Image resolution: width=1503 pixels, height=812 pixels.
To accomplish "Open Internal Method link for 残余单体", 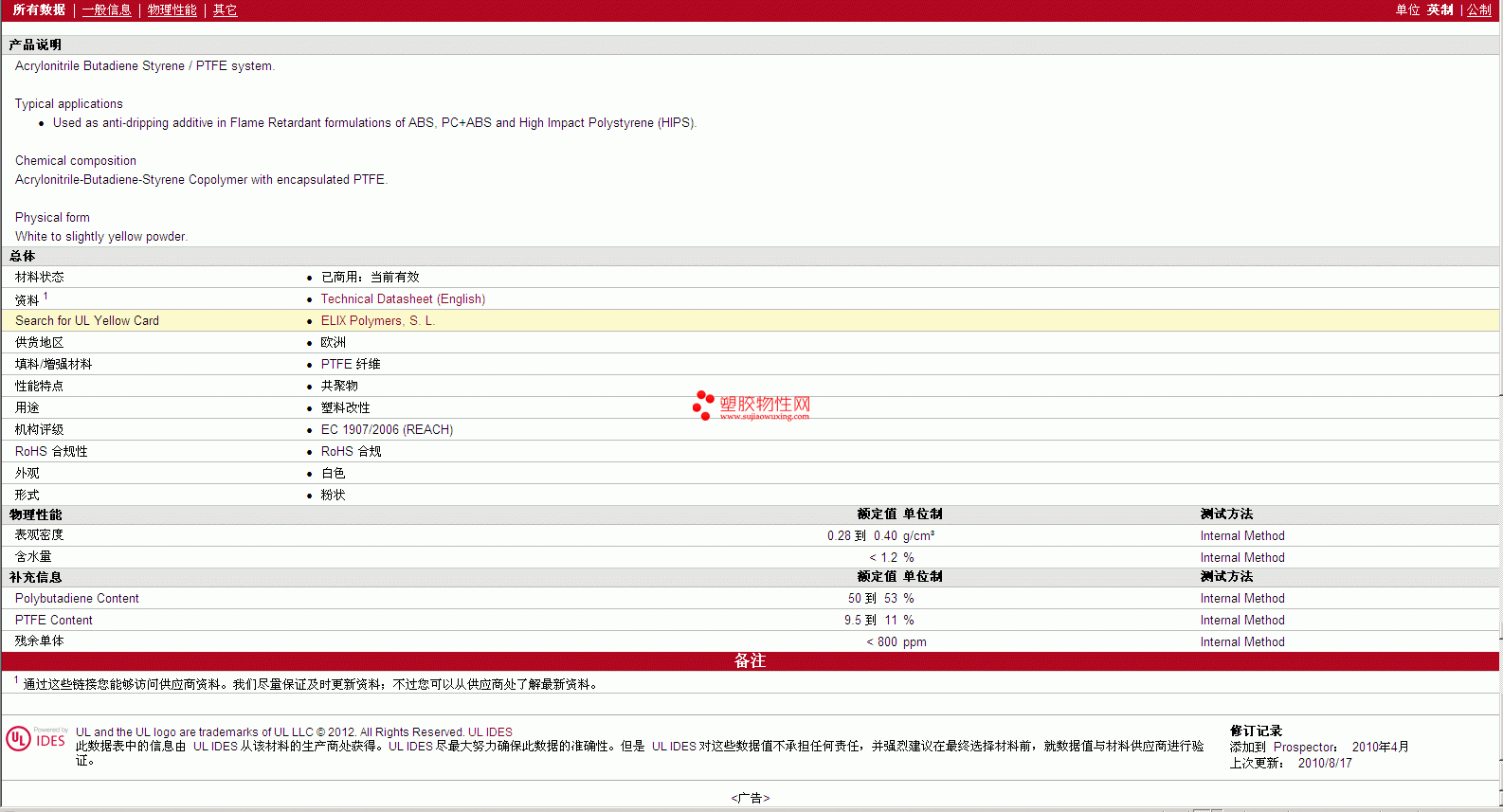I will [1242, 641].
